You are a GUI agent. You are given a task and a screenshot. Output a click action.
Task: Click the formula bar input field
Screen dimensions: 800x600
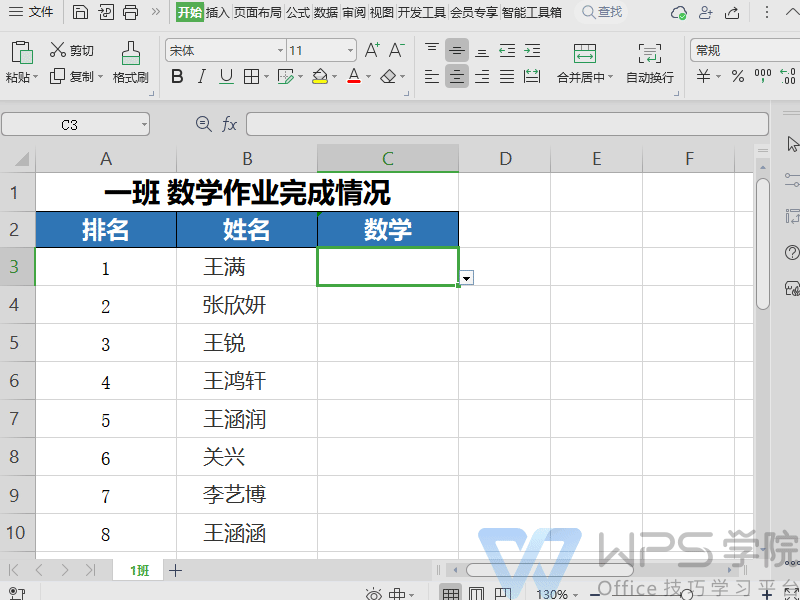(507, 124)
